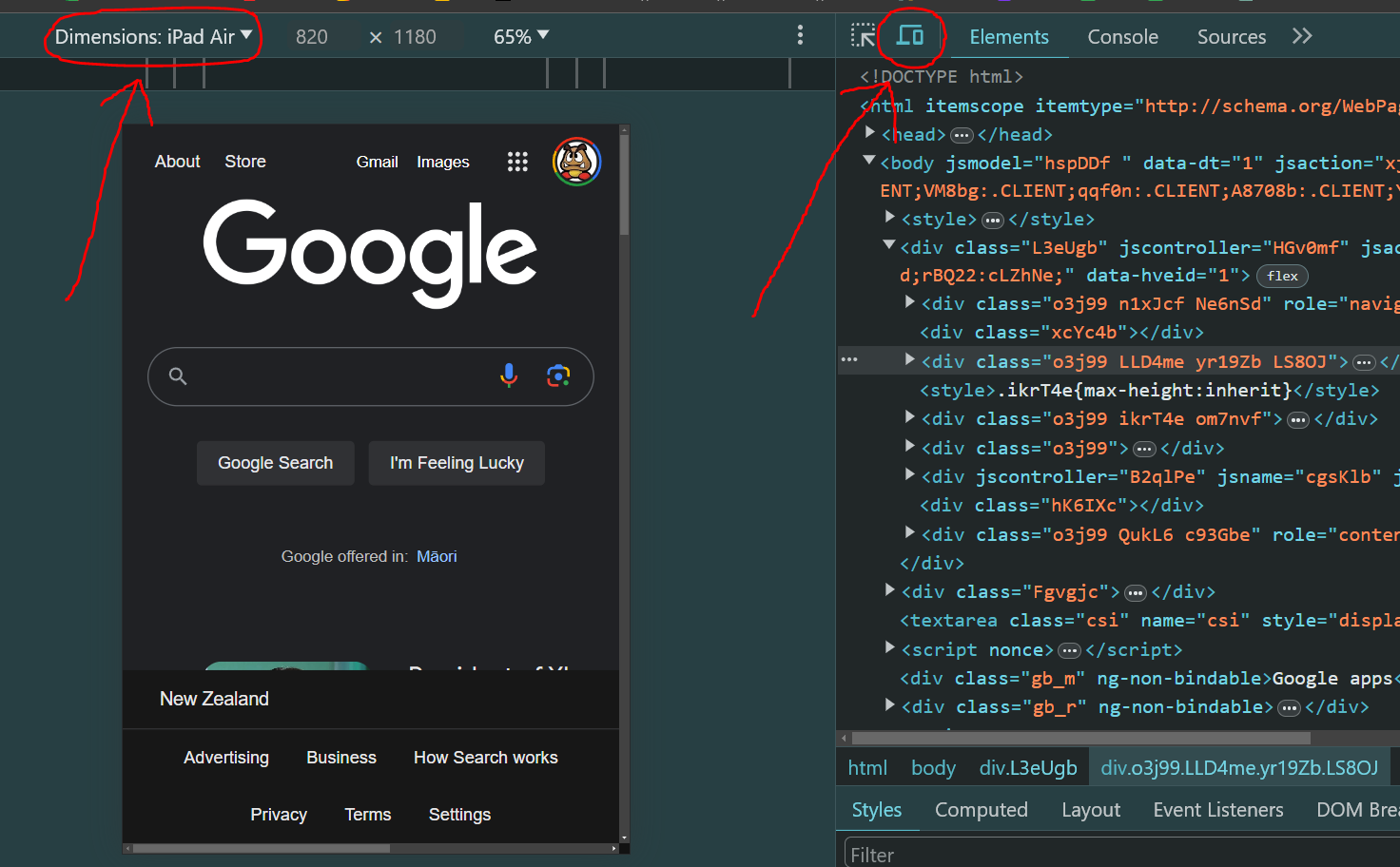Expand the head element node
Screen dimensions: 1400x867
point(870,133)
